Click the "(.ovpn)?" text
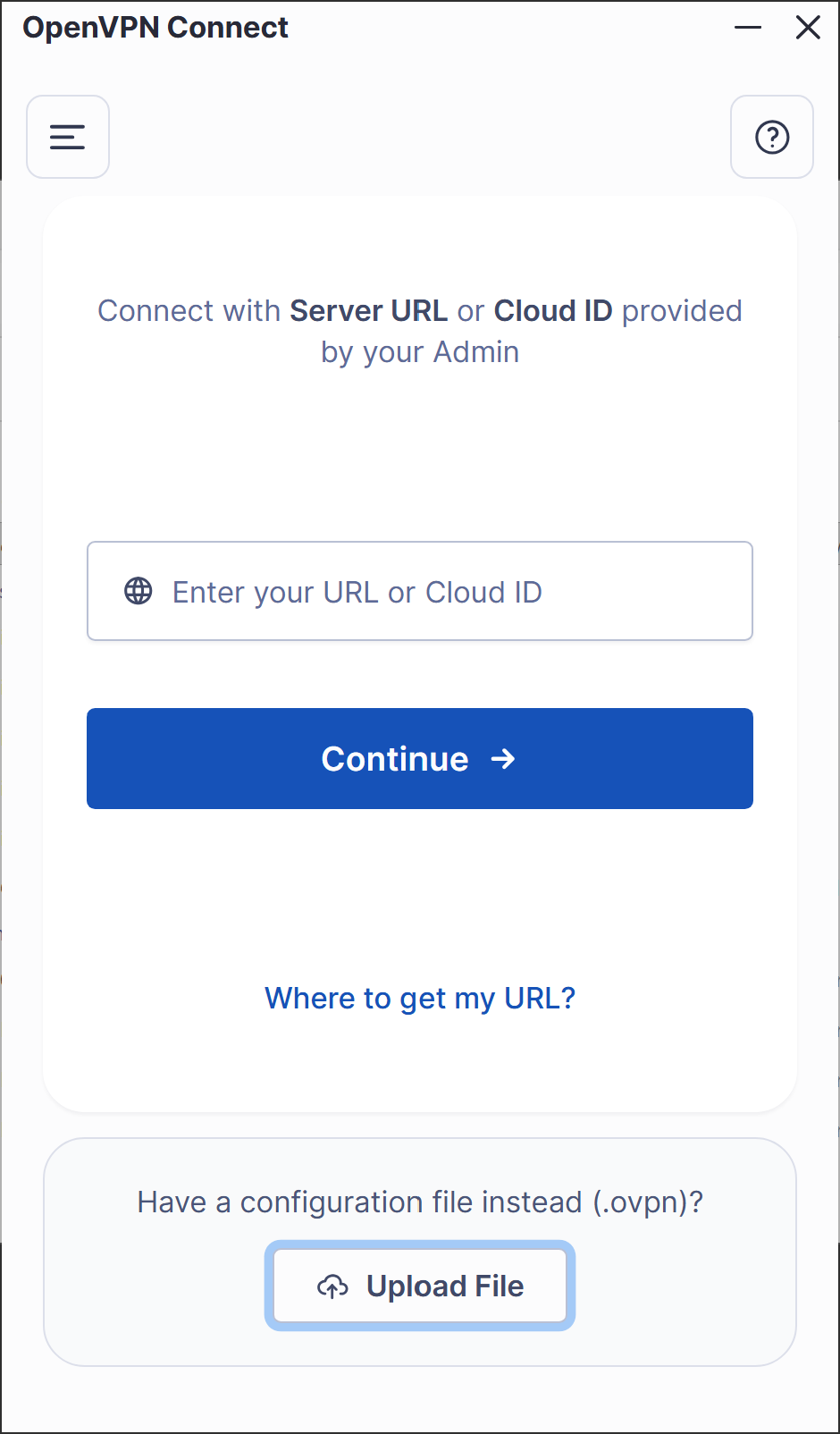Screen dimensions: 840x1434 tap(648, 1202)
